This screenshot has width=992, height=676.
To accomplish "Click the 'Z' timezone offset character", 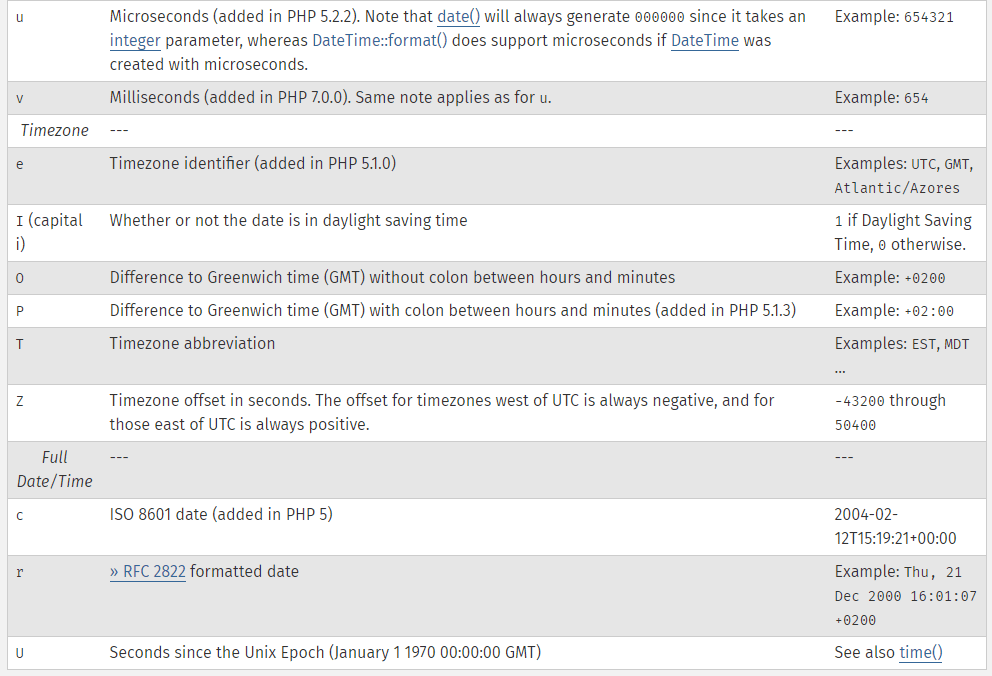I will (20, 401).
